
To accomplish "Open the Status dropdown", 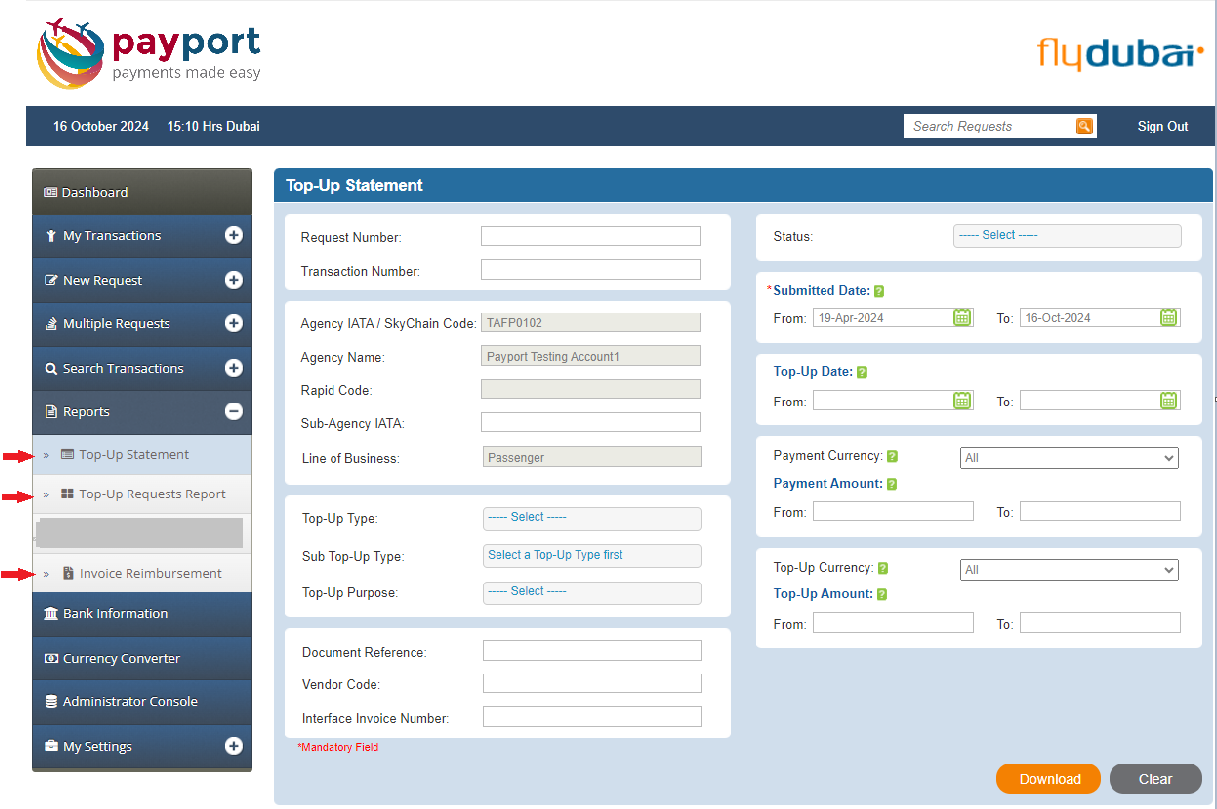I will point(1066,235).
